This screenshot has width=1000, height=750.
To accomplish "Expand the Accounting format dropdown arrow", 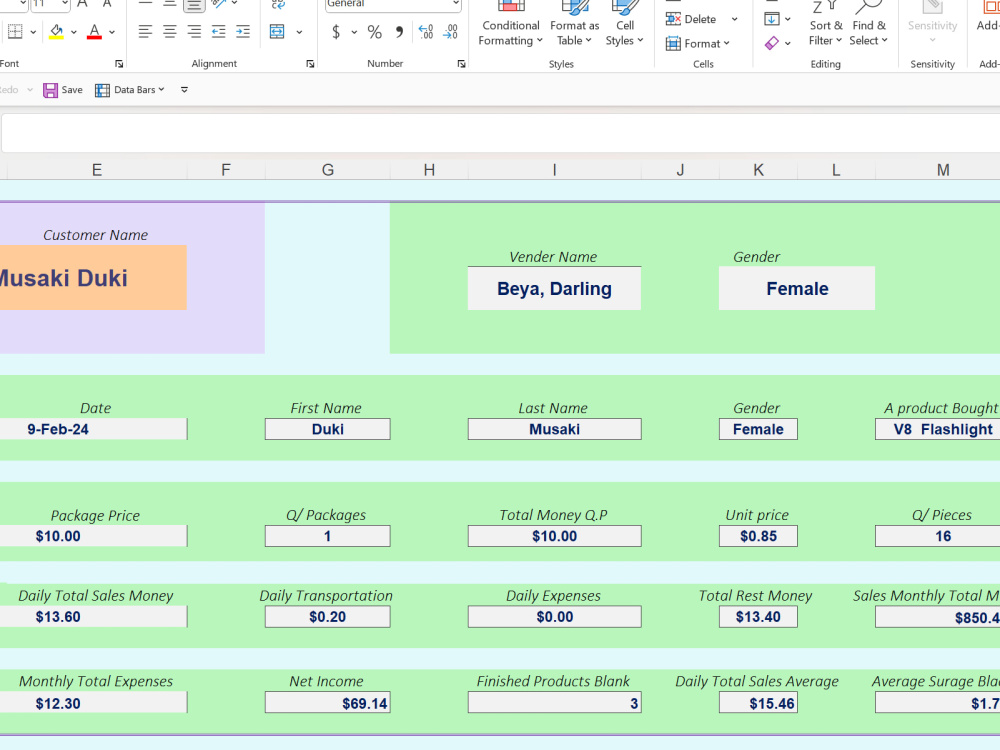I will pos(354,31).
